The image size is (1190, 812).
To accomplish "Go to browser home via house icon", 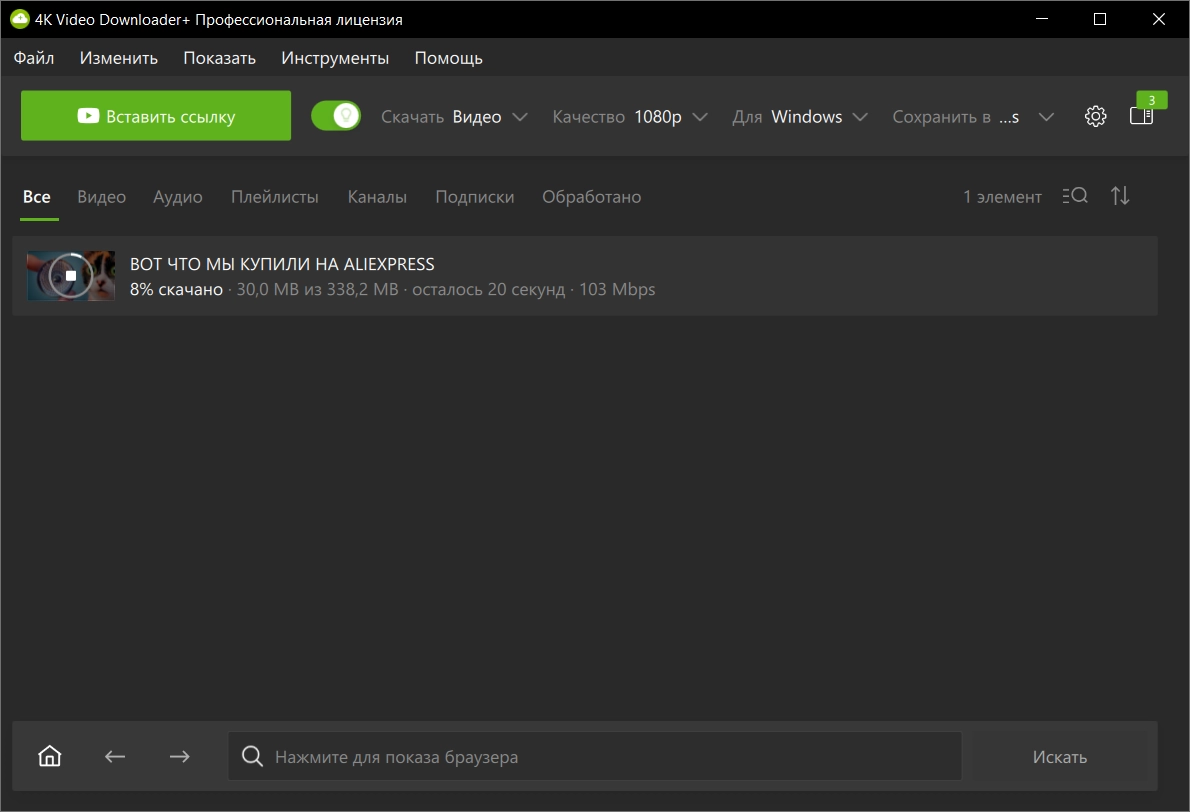I will (x=50, y=756).
